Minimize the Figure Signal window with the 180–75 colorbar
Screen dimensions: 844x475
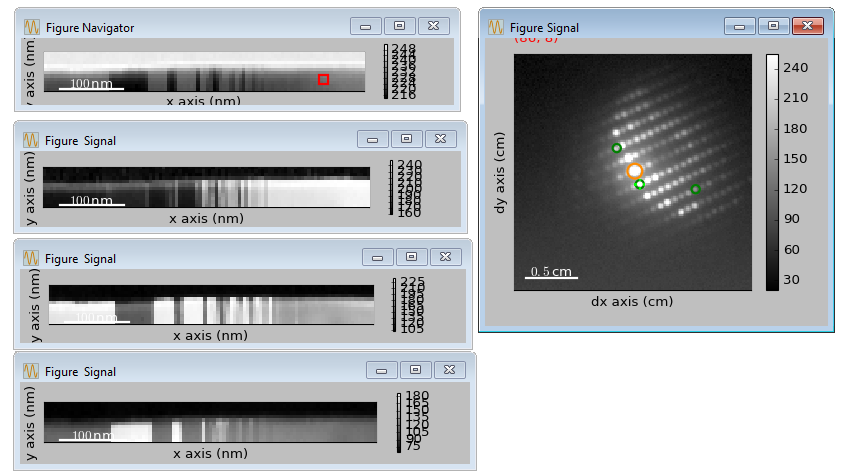point(382,370)
